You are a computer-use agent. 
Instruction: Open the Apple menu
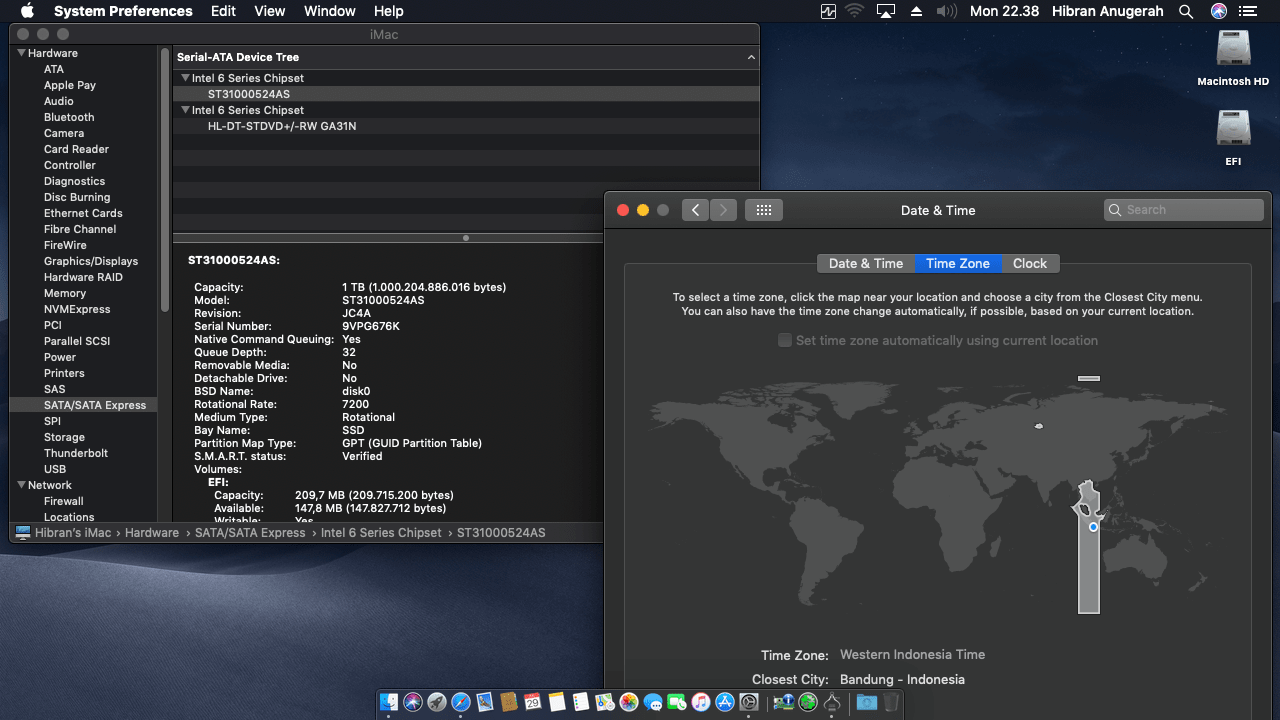[x=27, y=11]
